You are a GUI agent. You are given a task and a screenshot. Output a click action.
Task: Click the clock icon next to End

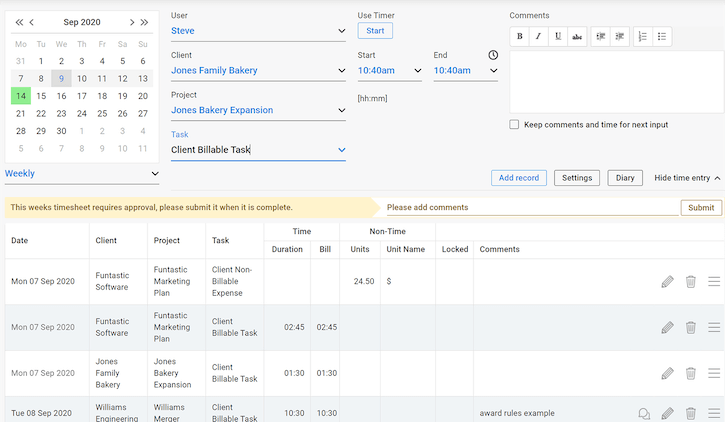(x=493, y=55)
